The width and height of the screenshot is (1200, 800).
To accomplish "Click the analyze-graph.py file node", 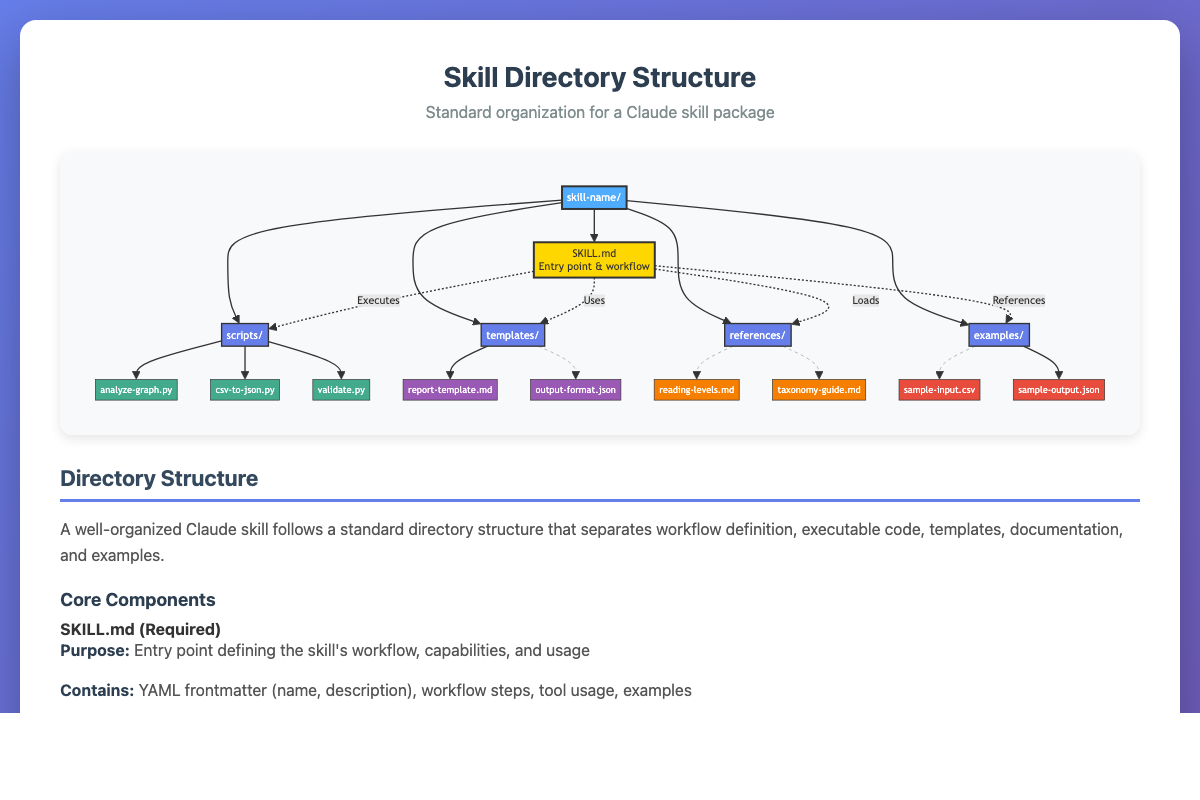I will tap(136, 390).
